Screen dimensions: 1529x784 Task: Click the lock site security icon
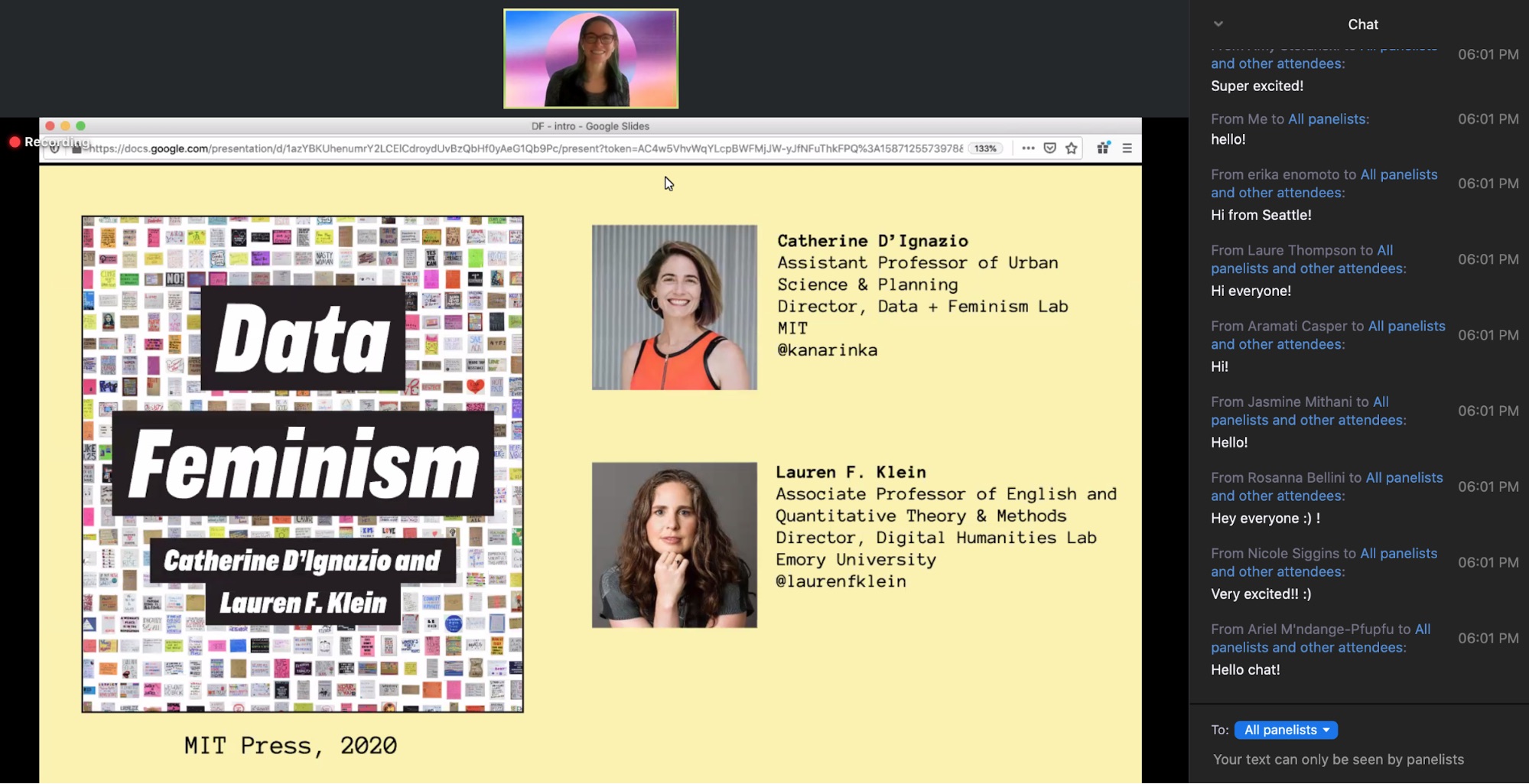(x=76, y=149)
